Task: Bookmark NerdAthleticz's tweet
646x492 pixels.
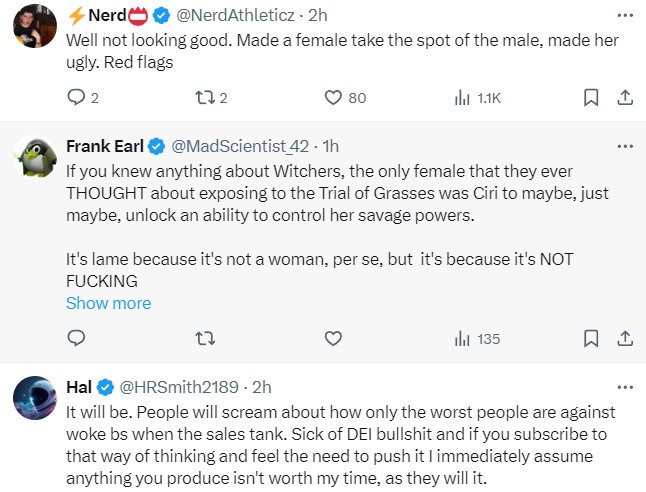Action: (591, 98)
